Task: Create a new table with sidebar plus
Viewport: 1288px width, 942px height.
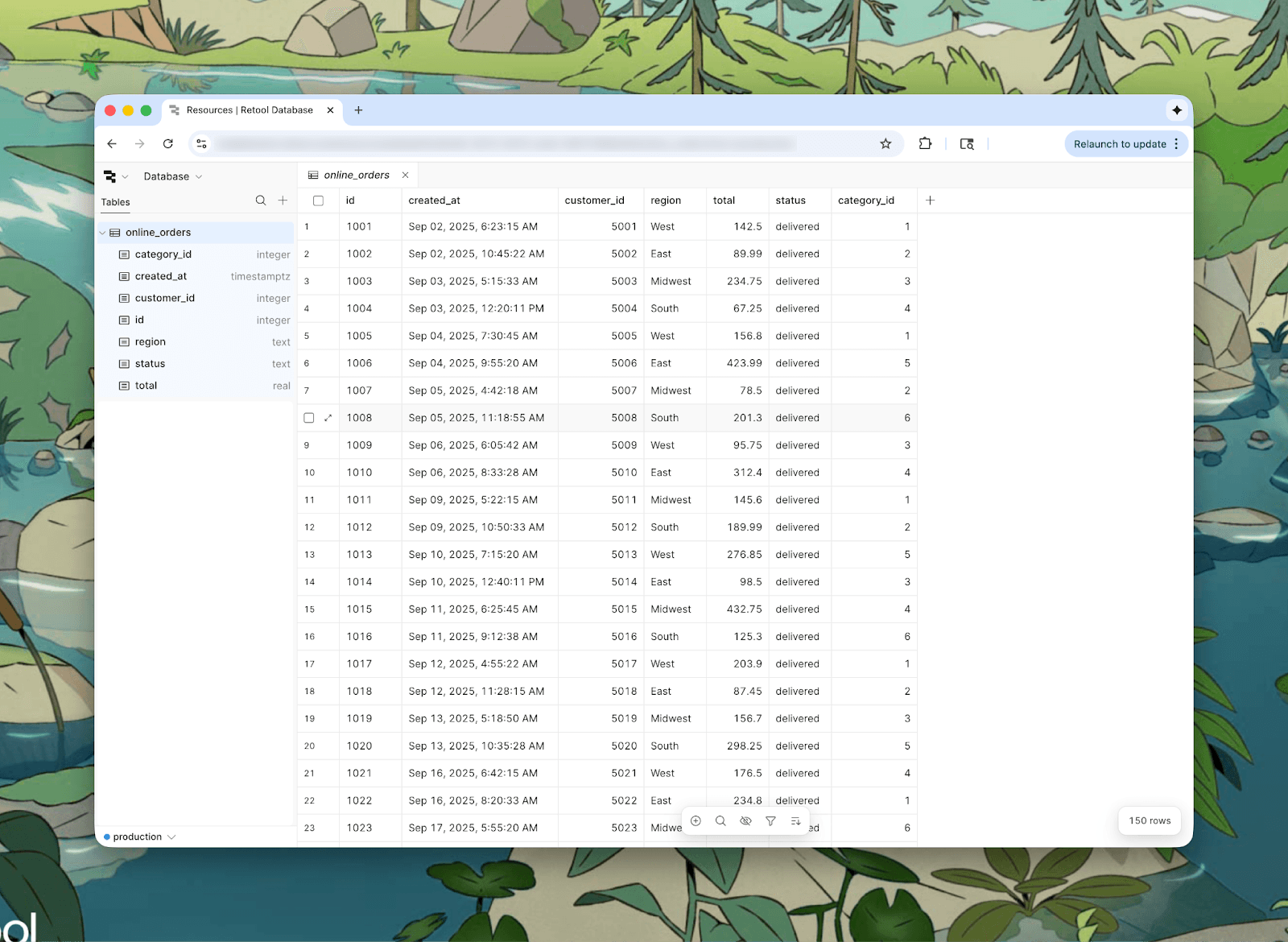Action: tap(283, 200)
